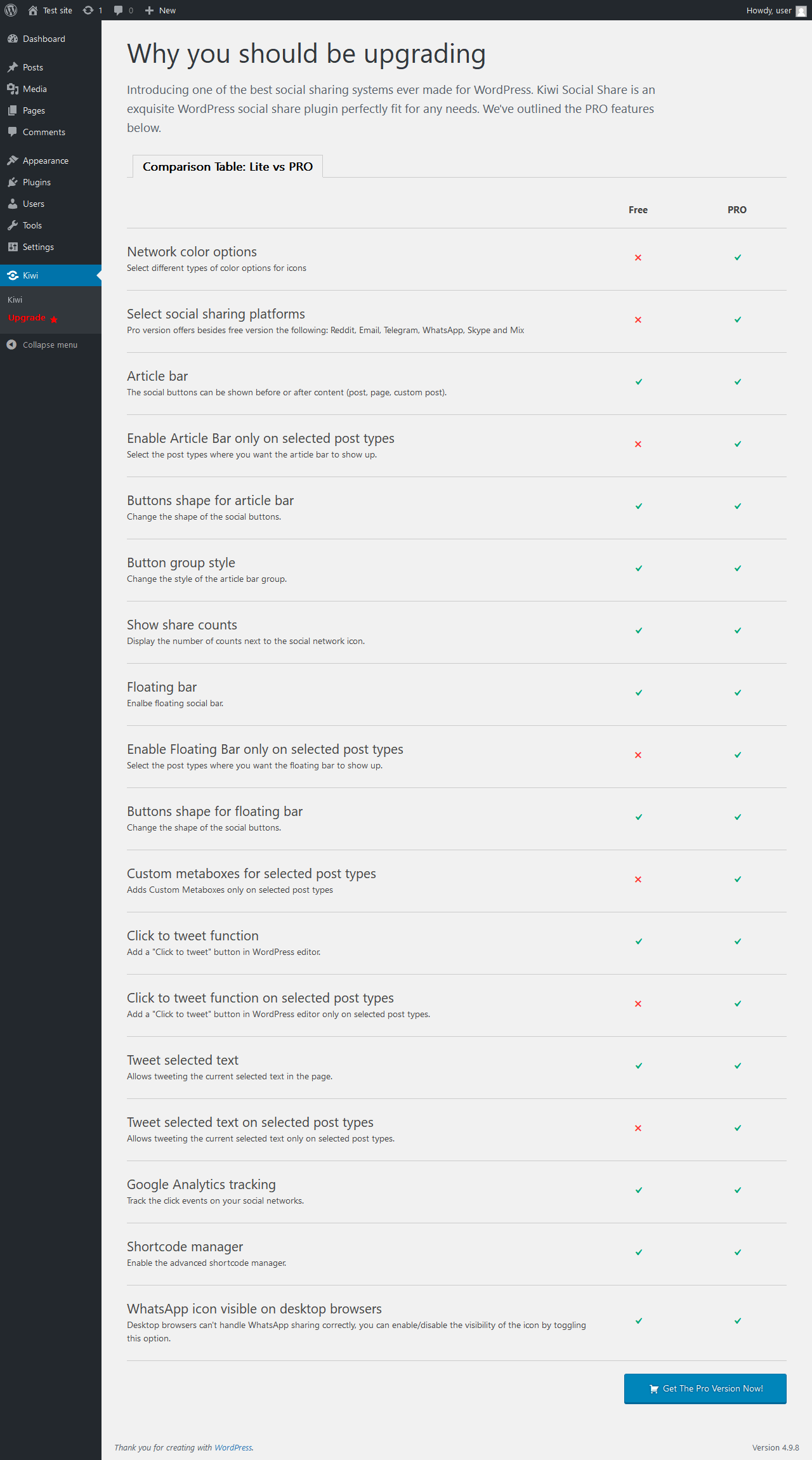Click the PRO checkmark for Network color options

(738, 258)
